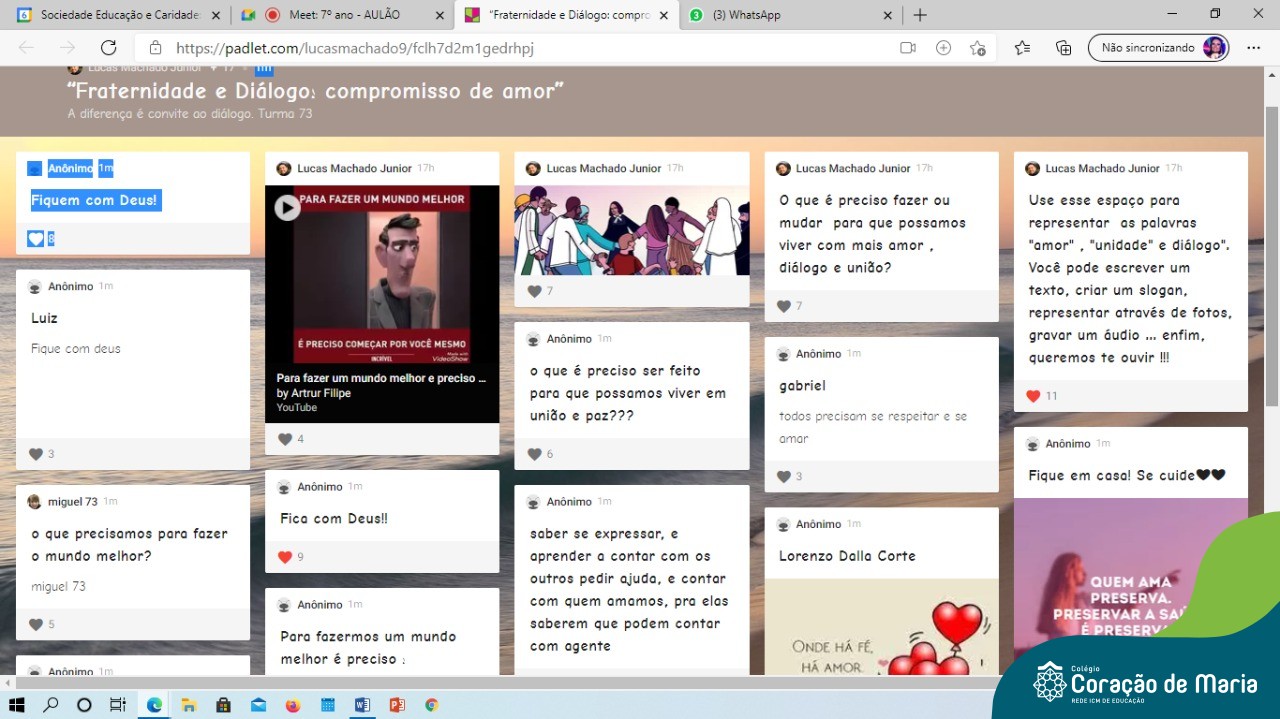Click the camera icon in address bar
The image size is (1280, 719).
point(908,48)
